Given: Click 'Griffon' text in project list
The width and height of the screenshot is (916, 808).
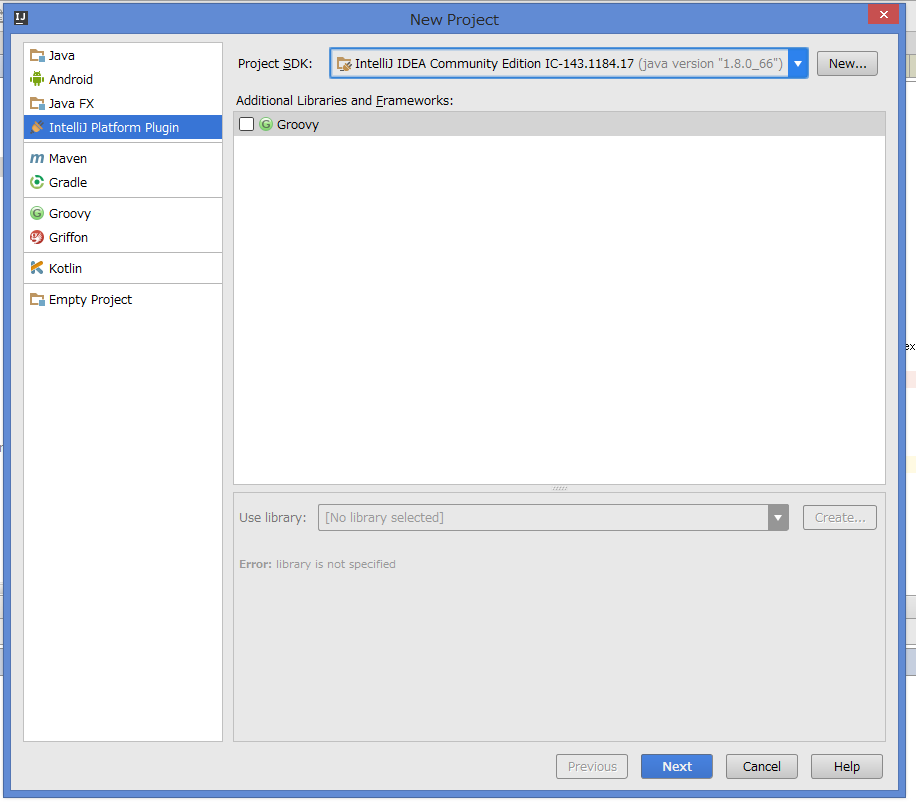Looking at the screenshot, I should click(68, 237).
